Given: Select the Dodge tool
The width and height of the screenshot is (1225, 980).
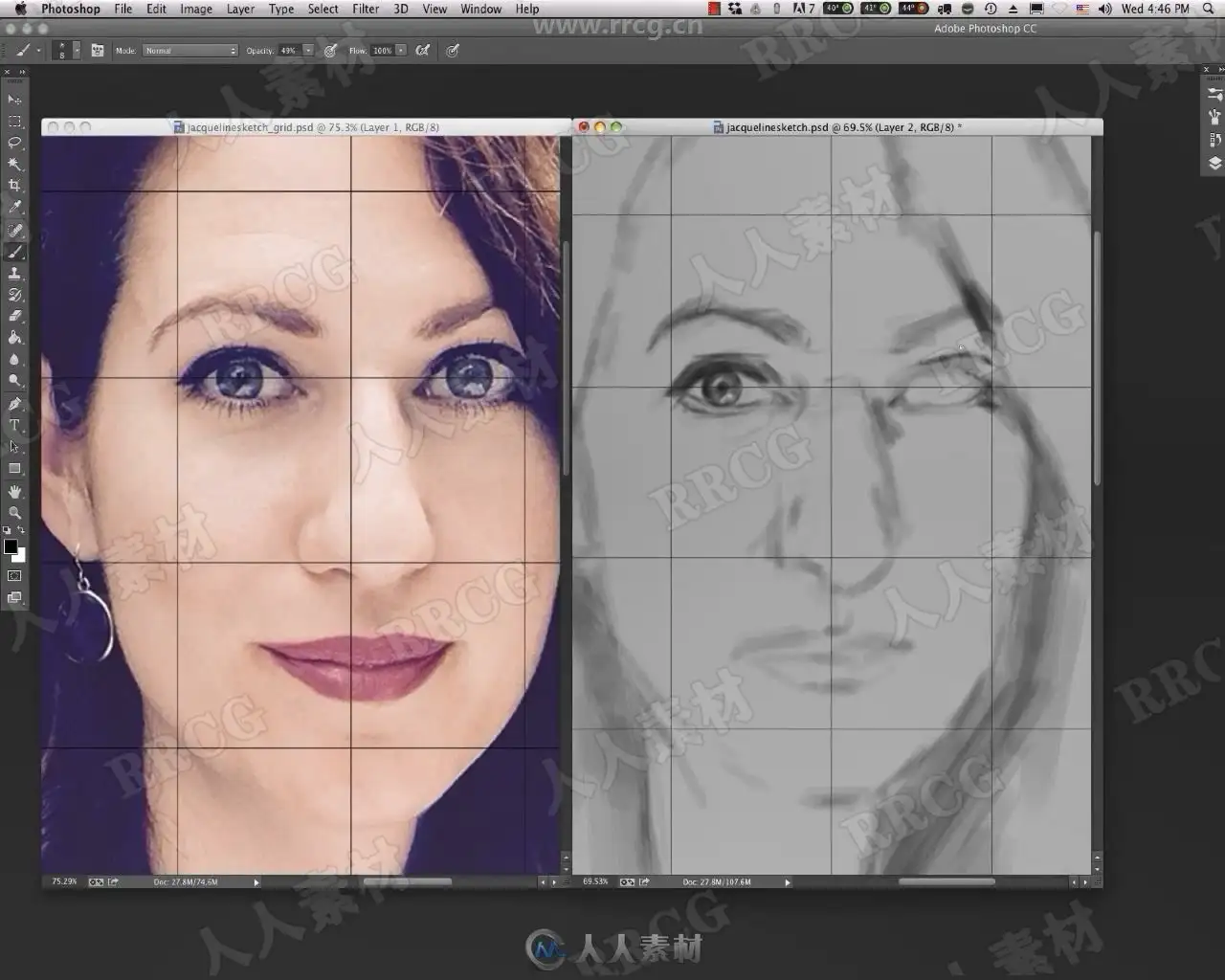Looking at the screenshot, I should [14, 381].
